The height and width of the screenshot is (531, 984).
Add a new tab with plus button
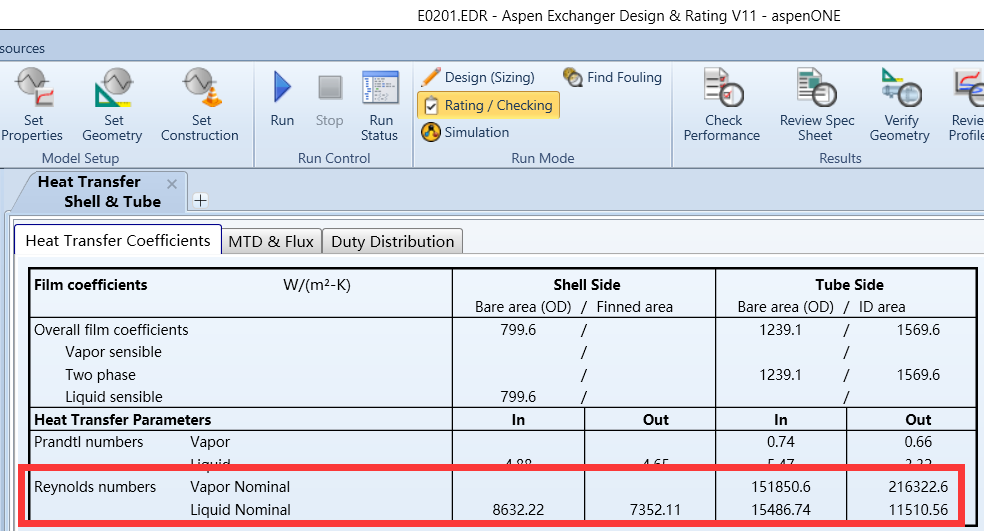pyautogui.click(x=200, y=200)
